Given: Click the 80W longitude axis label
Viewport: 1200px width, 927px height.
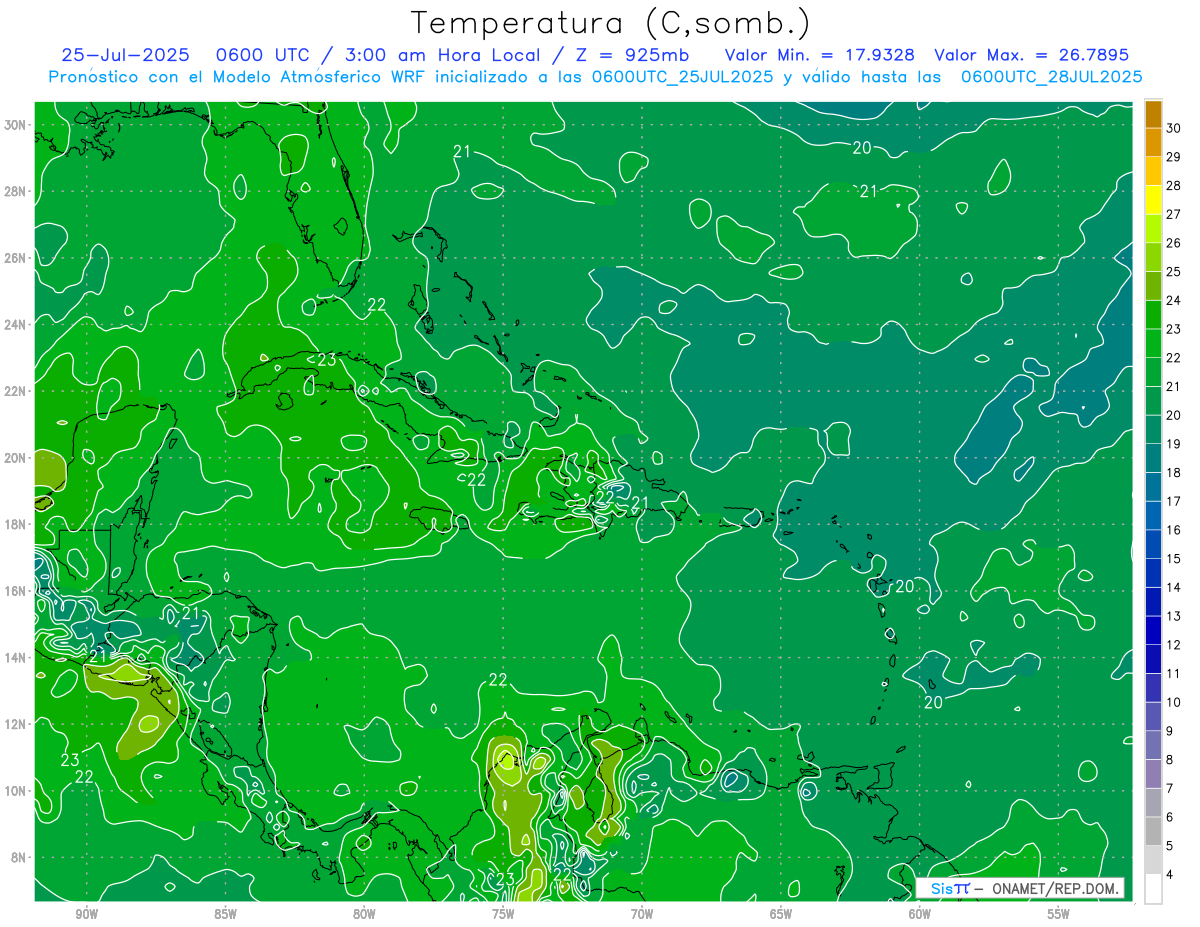Looking at the screenshot, I should coord(364,914).
